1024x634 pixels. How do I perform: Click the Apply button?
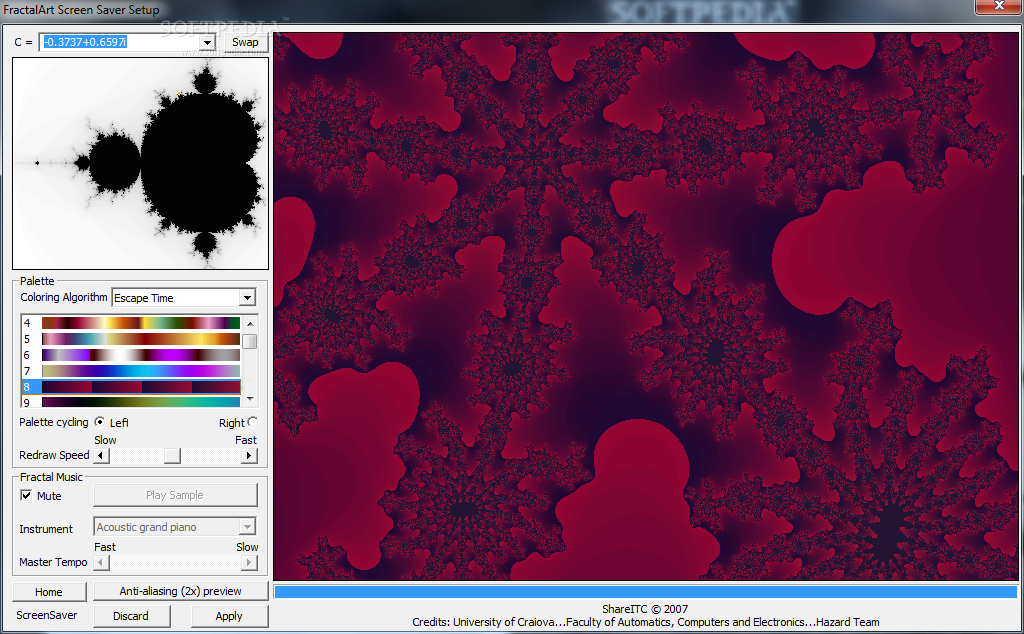(x=229, y=616)
